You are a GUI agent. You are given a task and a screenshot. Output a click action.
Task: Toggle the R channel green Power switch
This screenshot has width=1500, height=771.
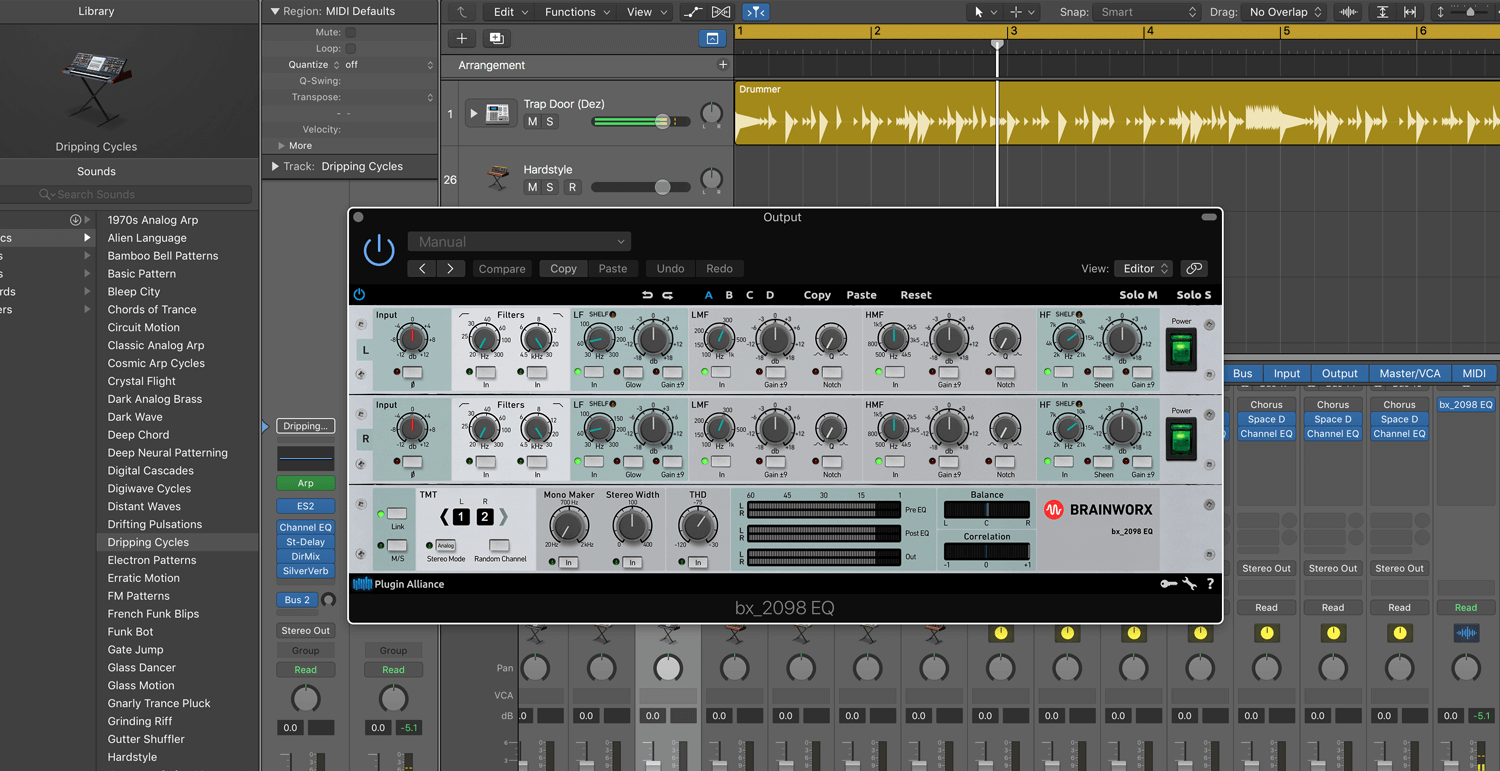click(1181, 439)
